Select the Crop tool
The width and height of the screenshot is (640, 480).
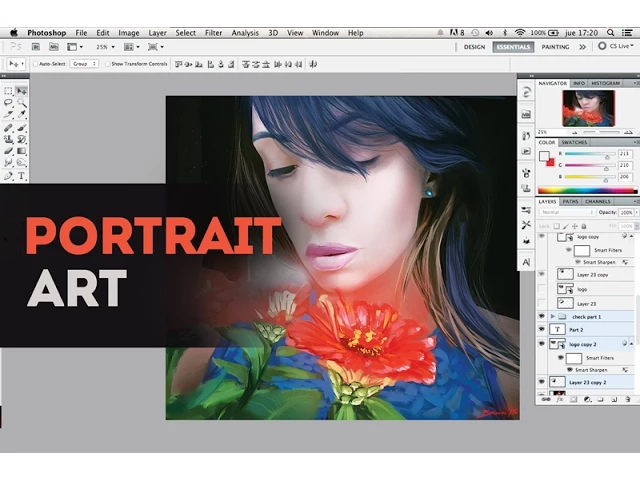click(8, 114)
